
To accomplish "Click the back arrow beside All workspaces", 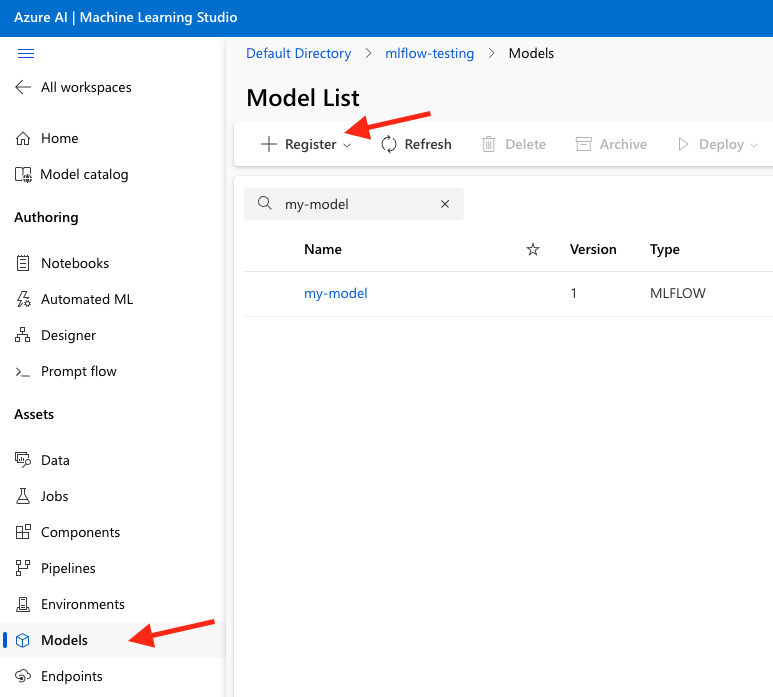I will [23, 87].
